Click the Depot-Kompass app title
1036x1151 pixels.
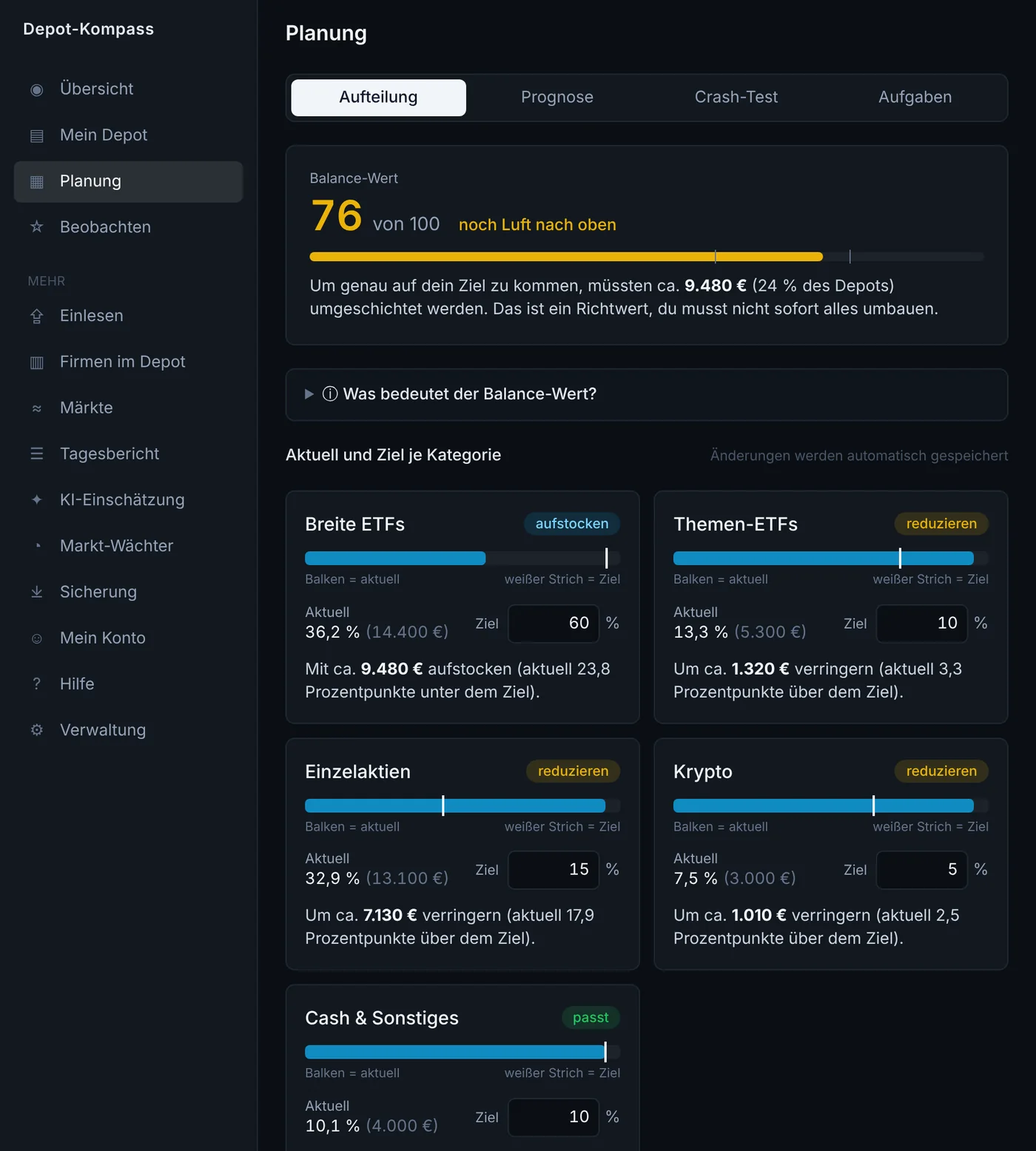click(89, 29)
